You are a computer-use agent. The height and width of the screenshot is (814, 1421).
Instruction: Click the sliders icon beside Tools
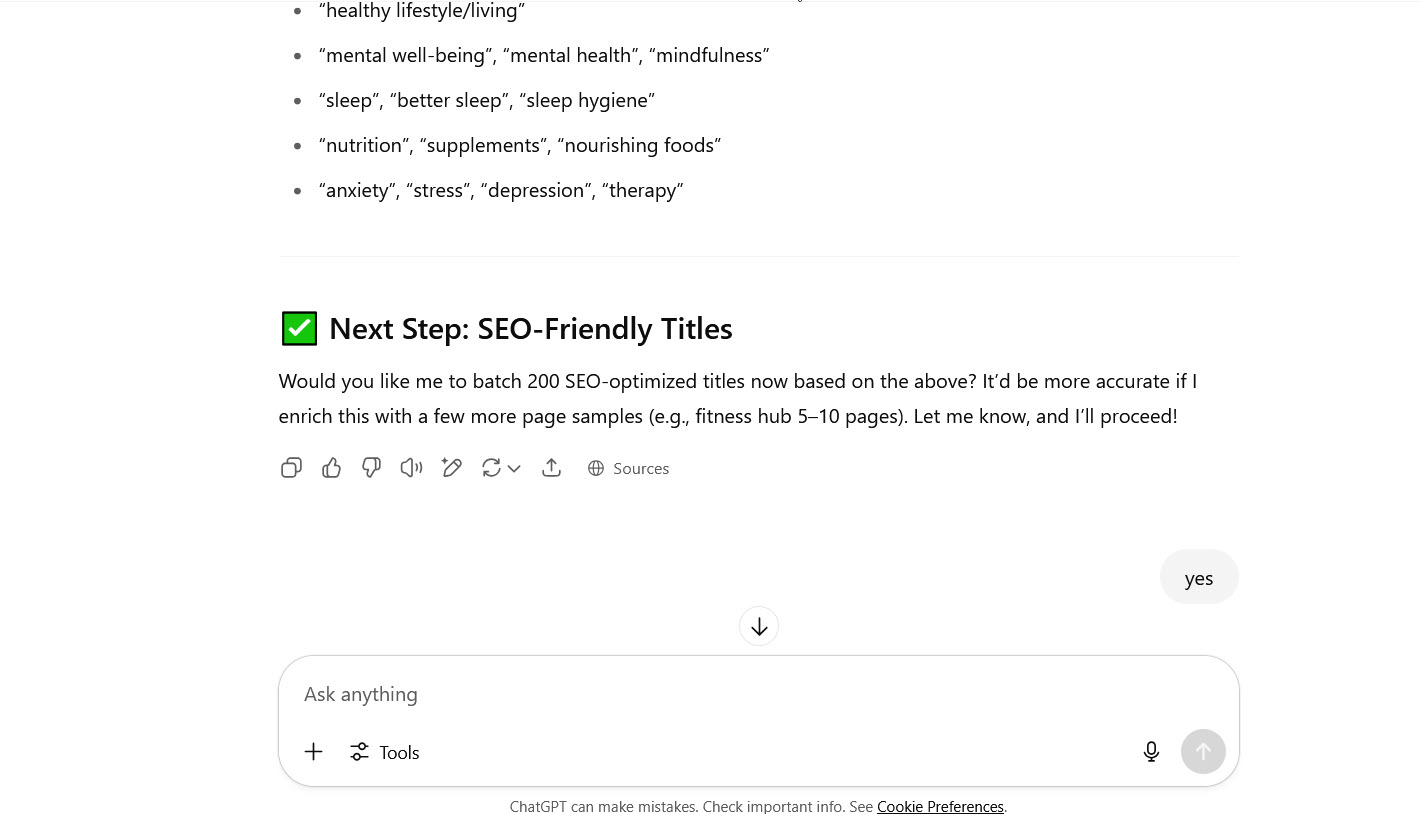pyautogui.click(x=359, y=752)
